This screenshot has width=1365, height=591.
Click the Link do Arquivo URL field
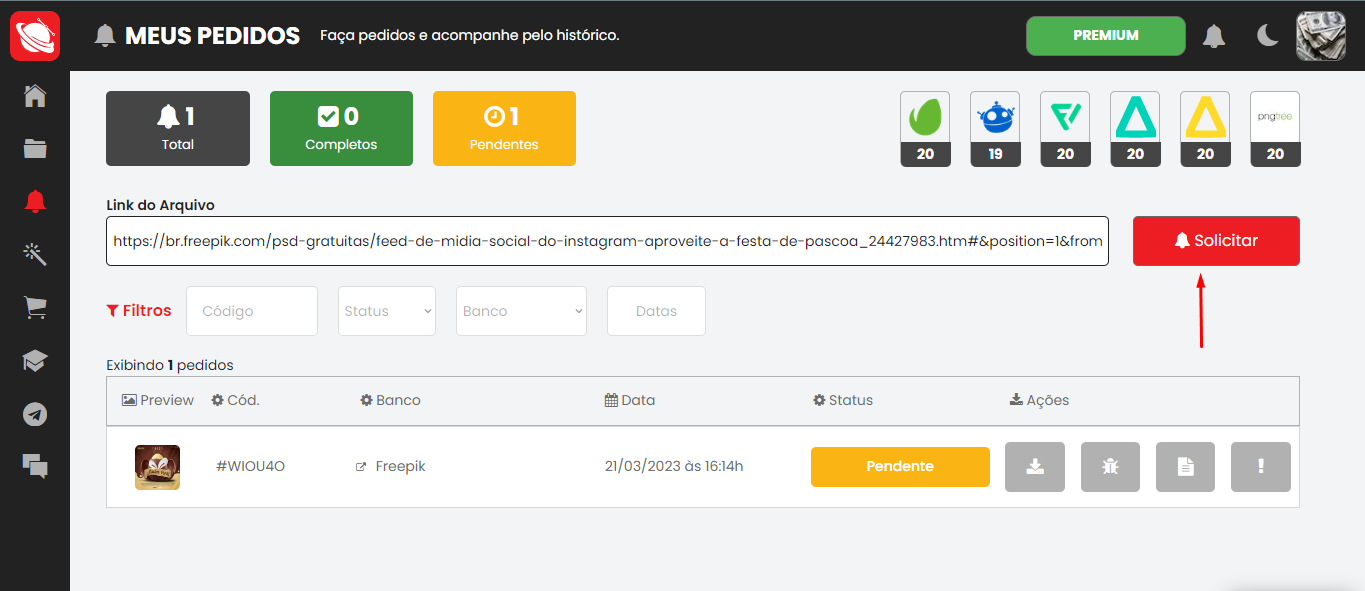pos(607,241)
